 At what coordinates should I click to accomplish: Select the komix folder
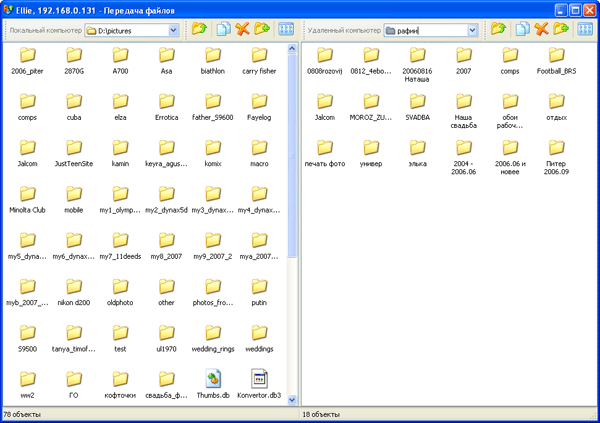coord(213,153)
